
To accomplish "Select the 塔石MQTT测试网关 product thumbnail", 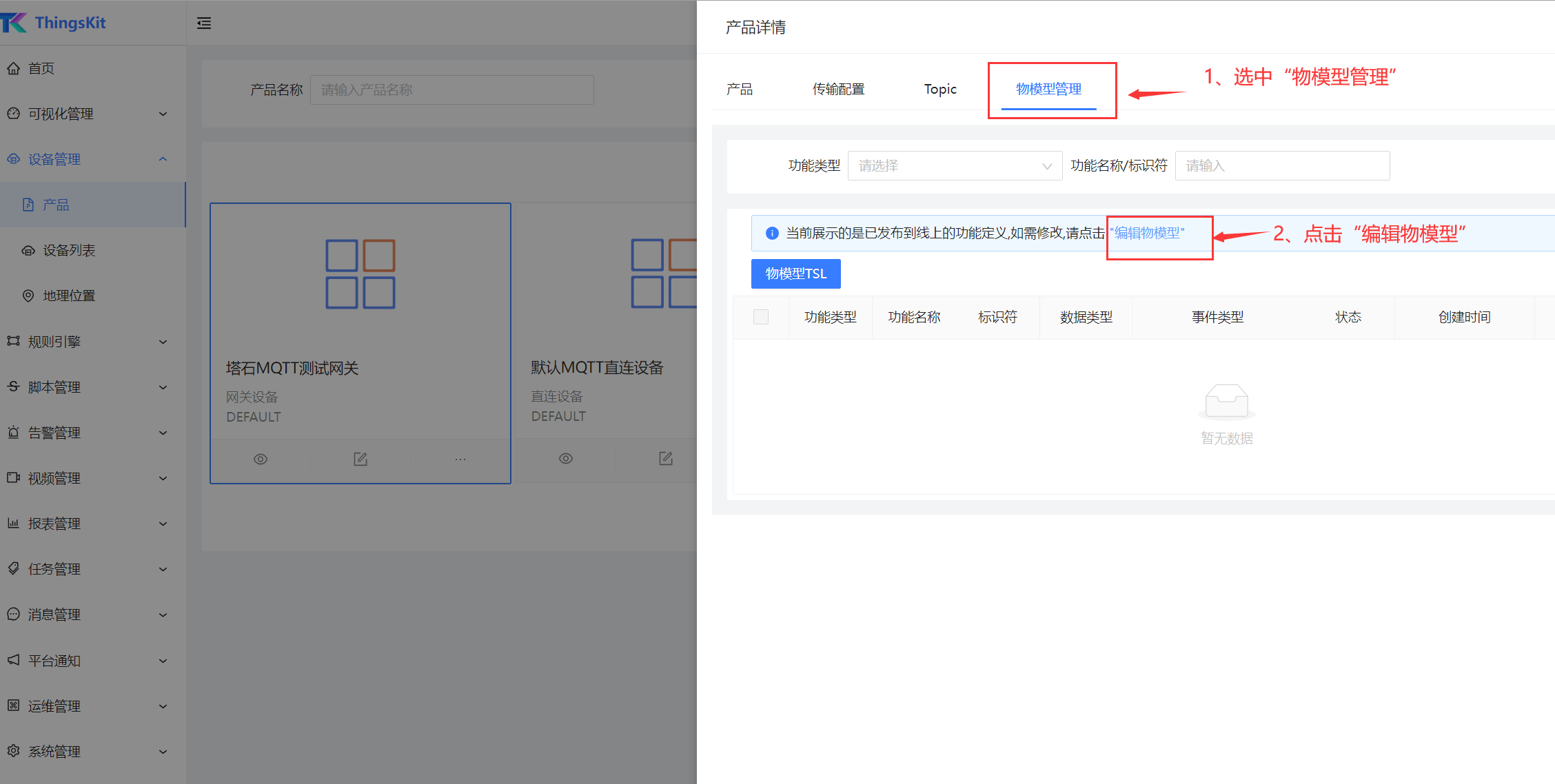I will pos(360,274).
